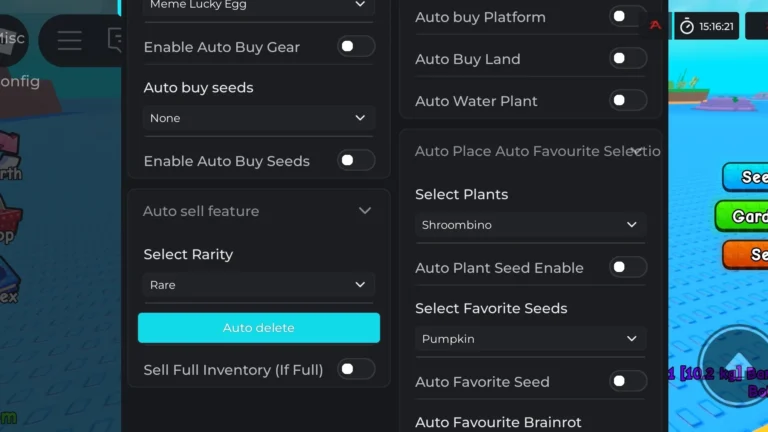The width and height of the screenshot is (768, 432).
Task: Expand favorite seeds dropdown showing Pumpkin
Action: [x=530, y=339]
